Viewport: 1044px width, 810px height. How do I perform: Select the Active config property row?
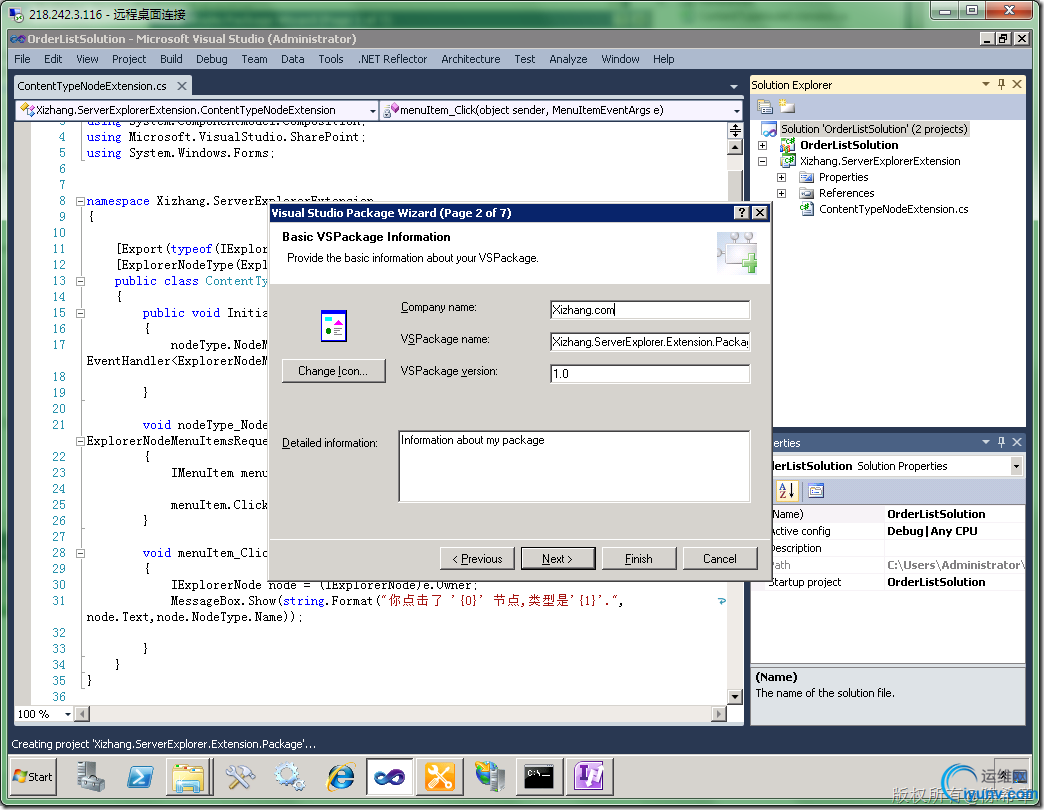click(x=898, y=531)
